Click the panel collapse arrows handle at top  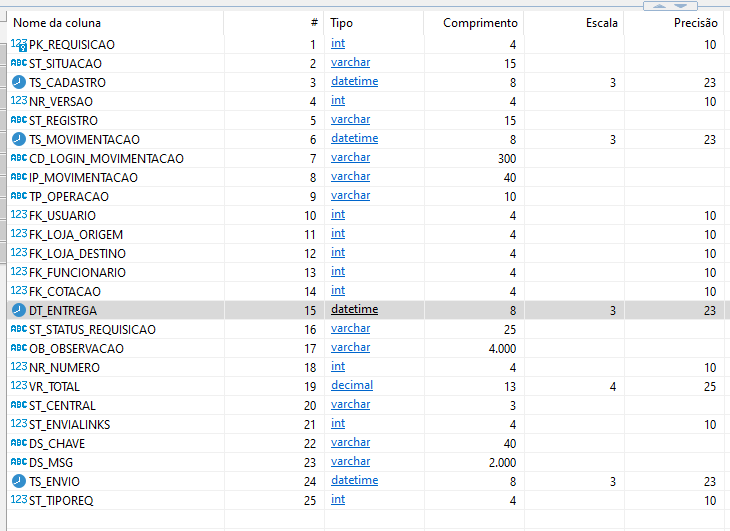670,6
